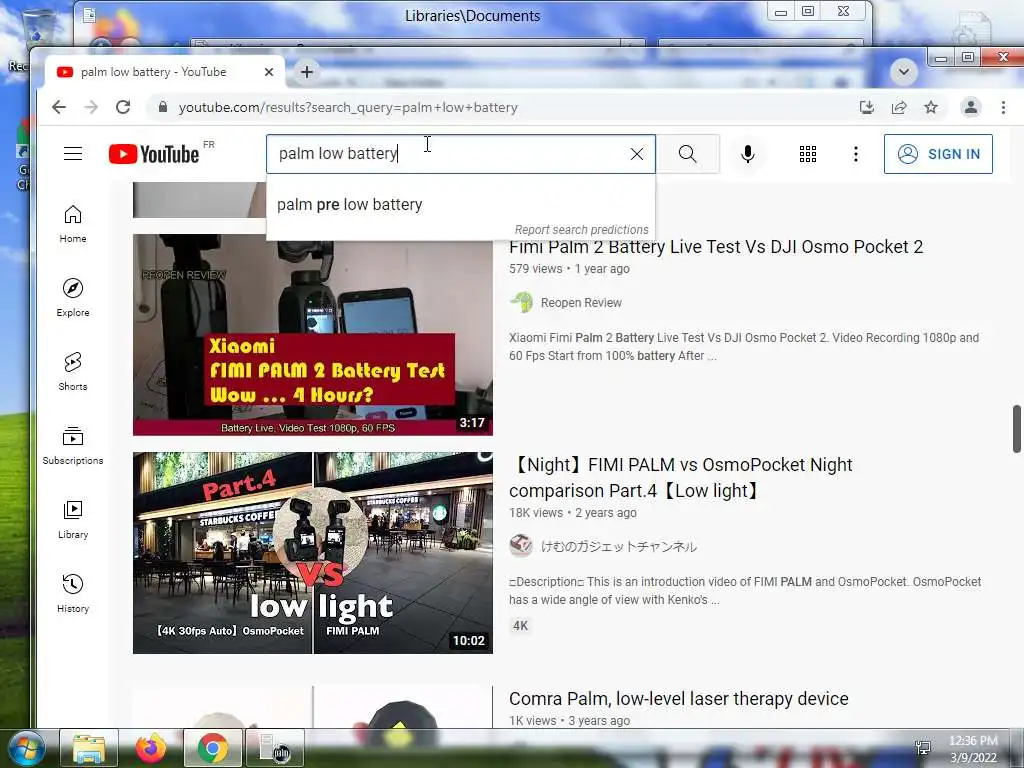Choose suggestion palm pre low battery

pyautogui.click(x=460, y=204)
